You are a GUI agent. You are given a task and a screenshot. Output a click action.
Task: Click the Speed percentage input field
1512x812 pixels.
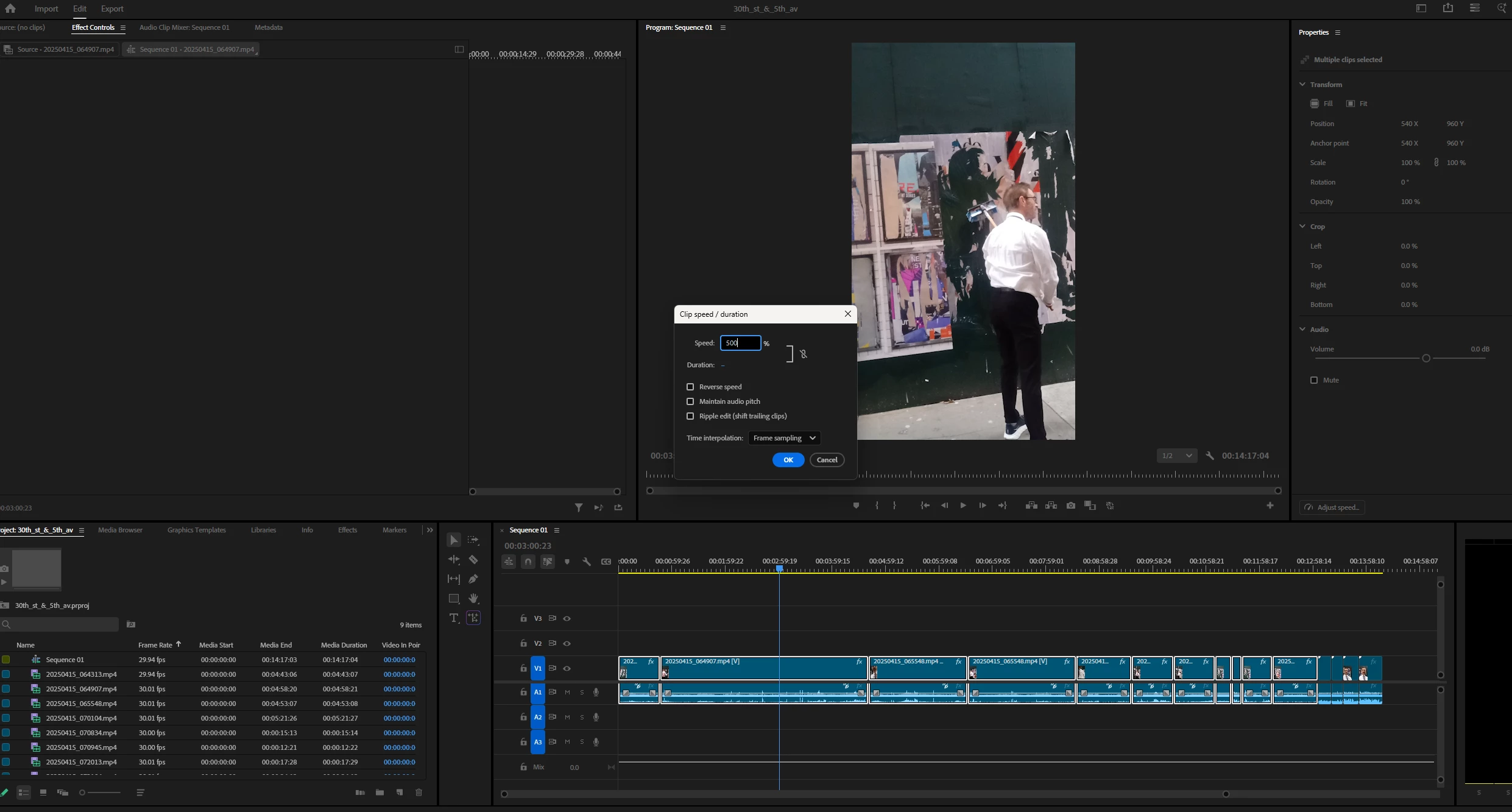[x=740, y=343]
